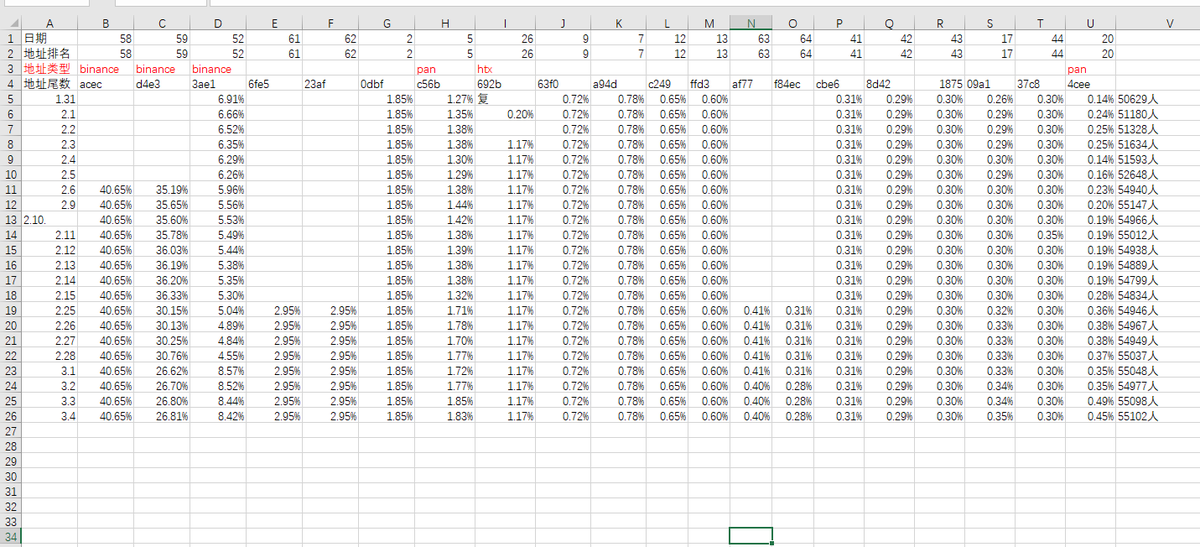Viewport: 1200px width, 547px height.
Task: Click the red pan label in column U
Action: (x=1091, y=69)
